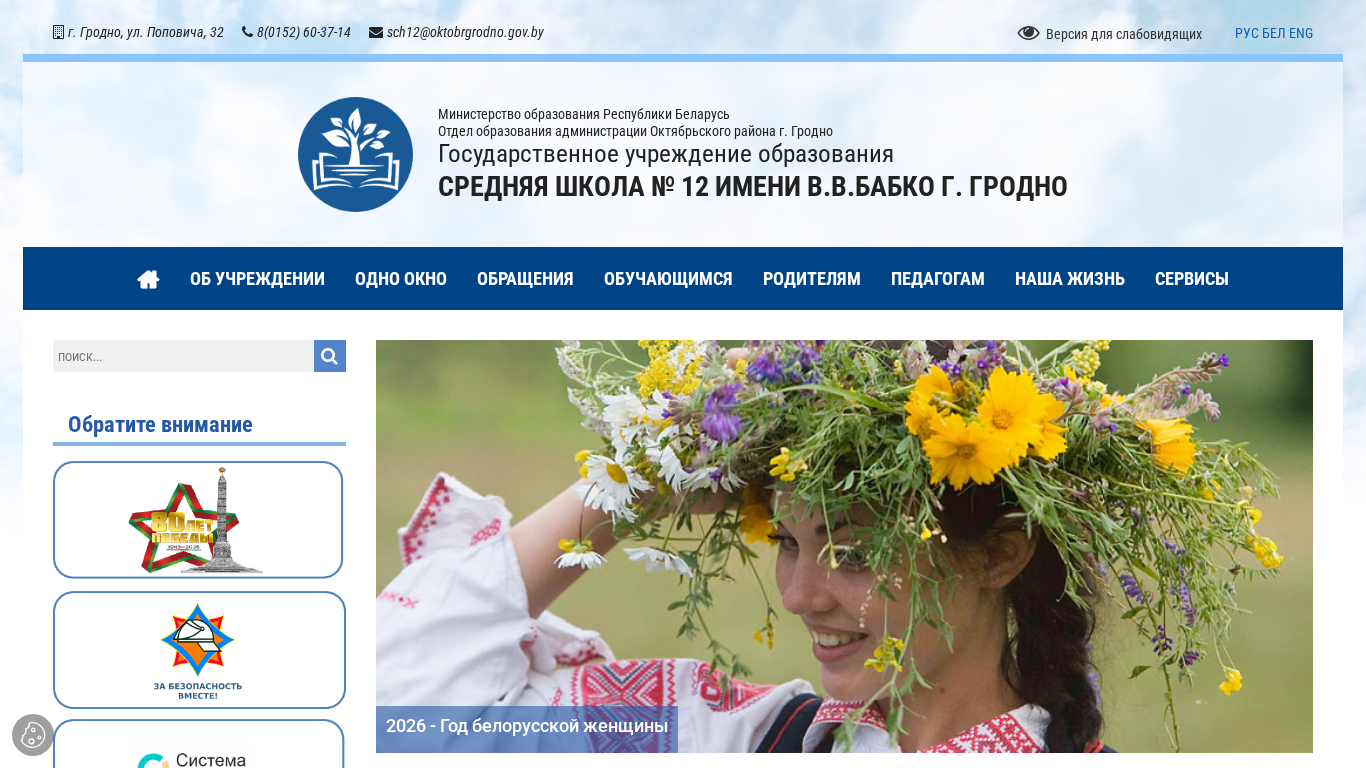The image size is (1366, 768).
Task: Click Отдел образования администрации Октябрьского района text
Action: point(635,131)
